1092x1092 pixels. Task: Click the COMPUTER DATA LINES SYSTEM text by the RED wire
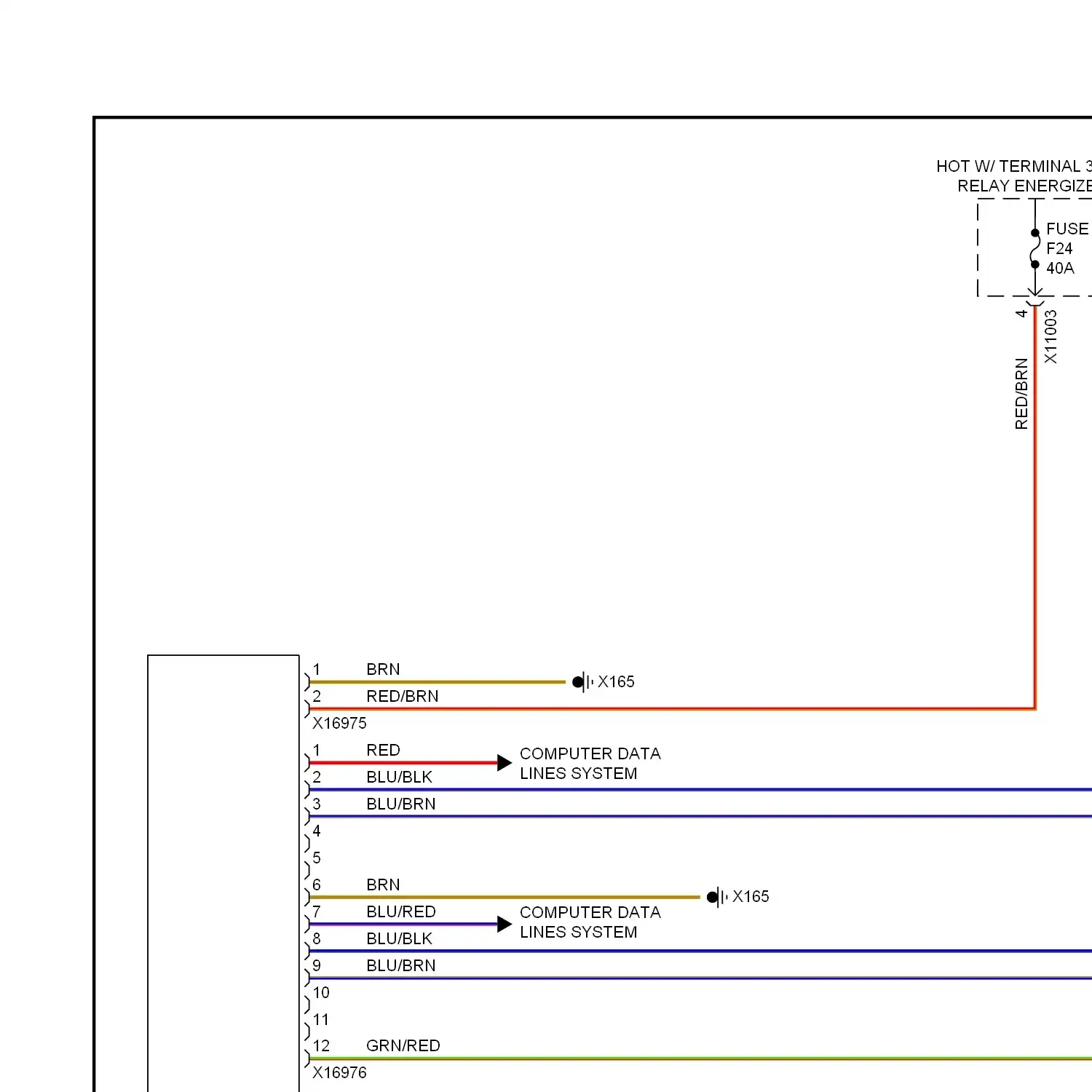(x=590, y=764)
